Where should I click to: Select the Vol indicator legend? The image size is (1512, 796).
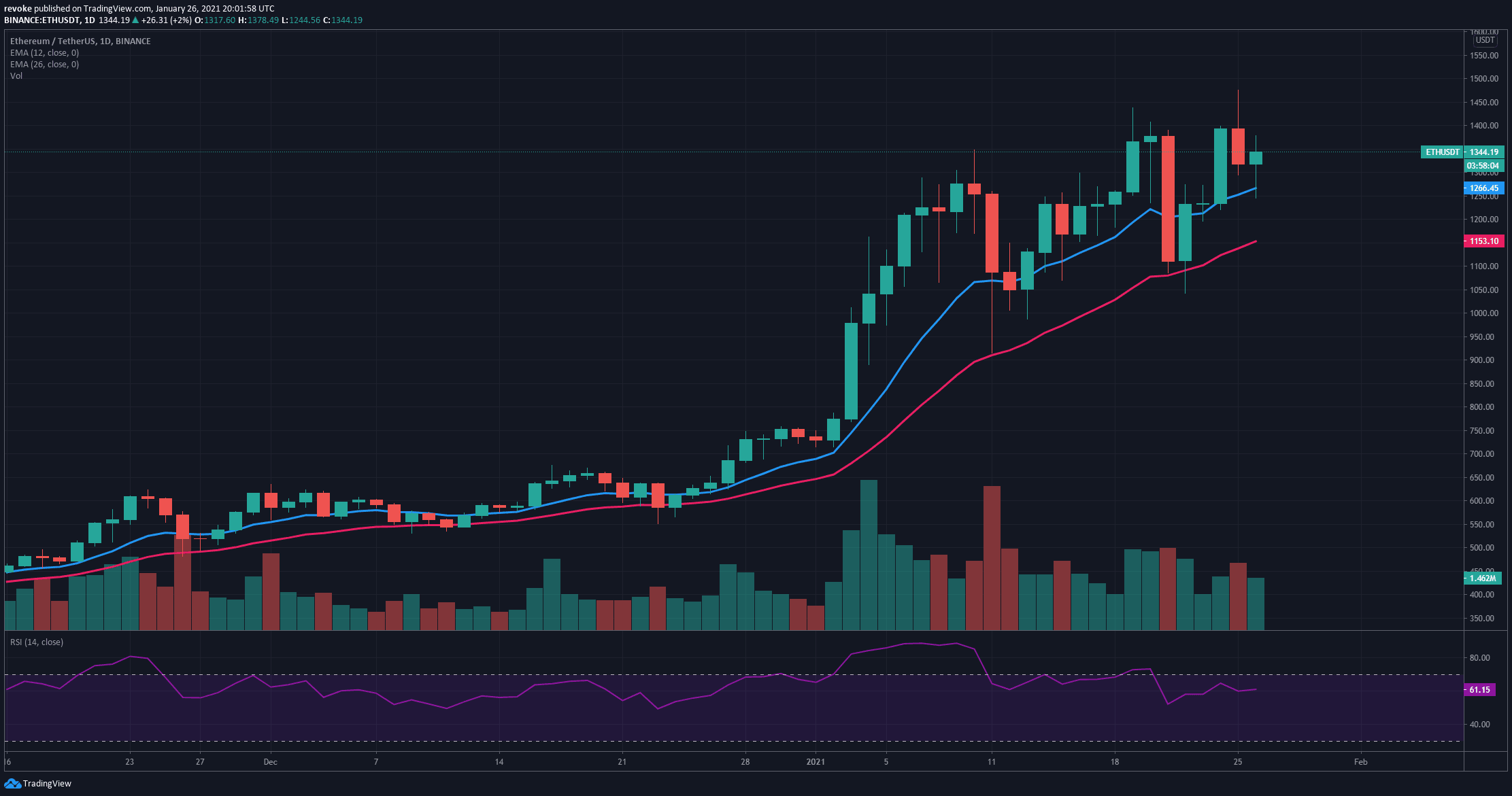(16, 76)
